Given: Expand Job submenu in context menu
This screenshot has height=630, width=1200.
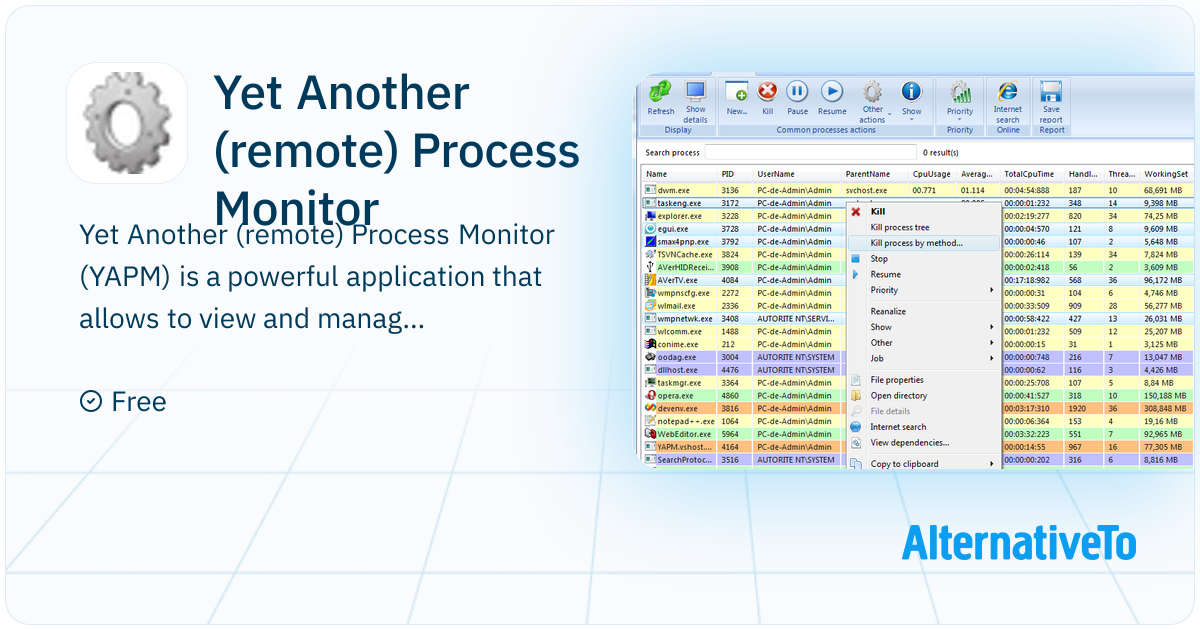Looking at the screenshot, I should [x=924, y=358].
